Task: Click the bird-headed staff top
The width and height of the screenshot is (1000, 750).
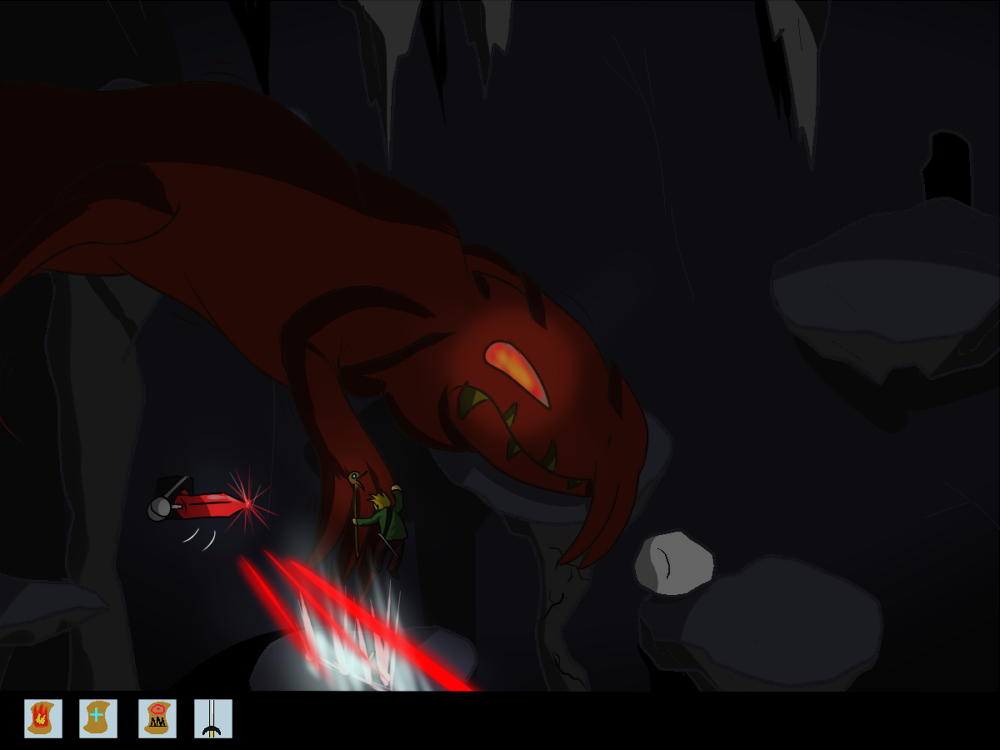Action: pos(353,479)
